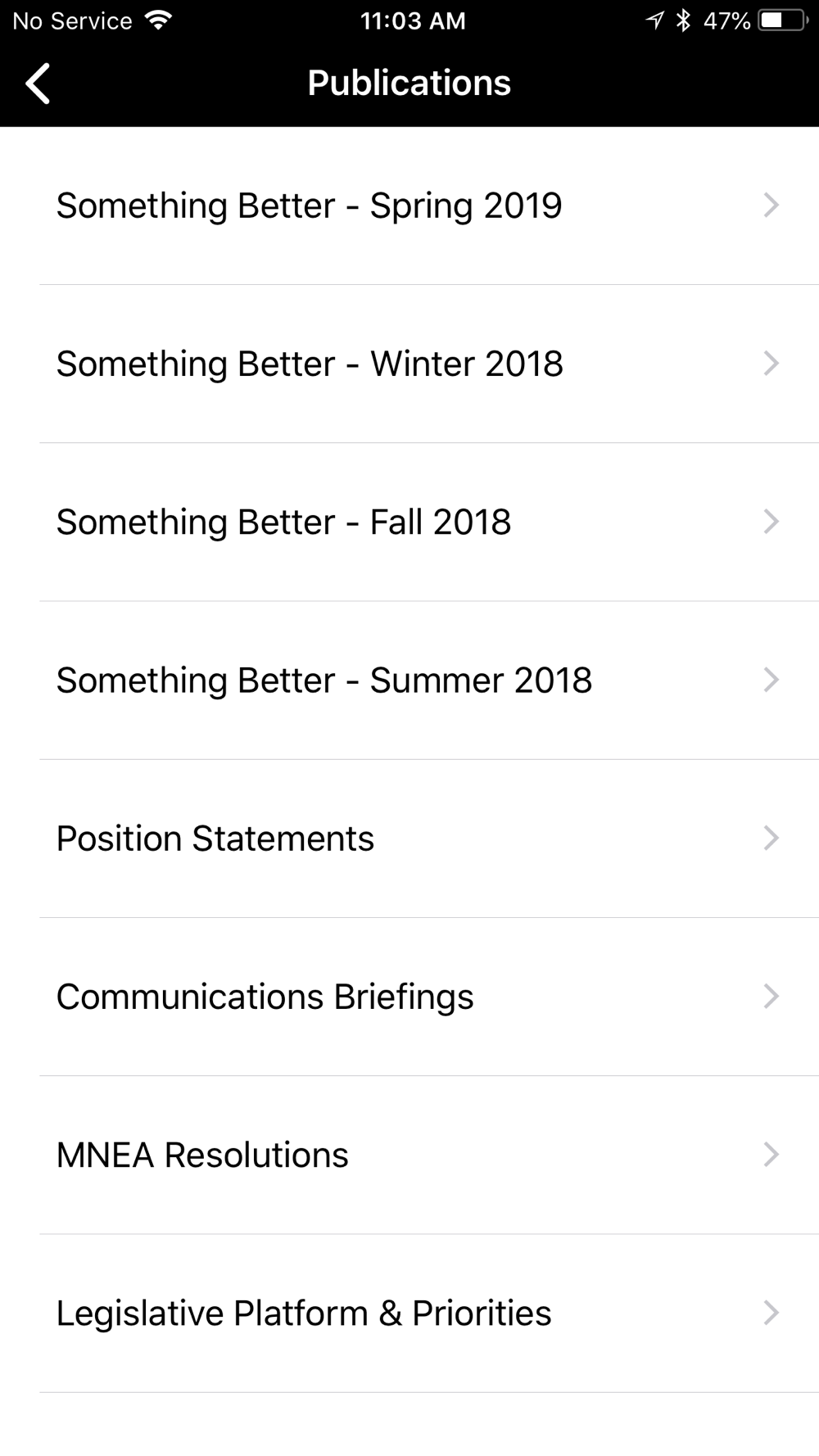Open Something Better - Spring 2019
This screenshot has width=819, height=1456.
tap(309, 206)
